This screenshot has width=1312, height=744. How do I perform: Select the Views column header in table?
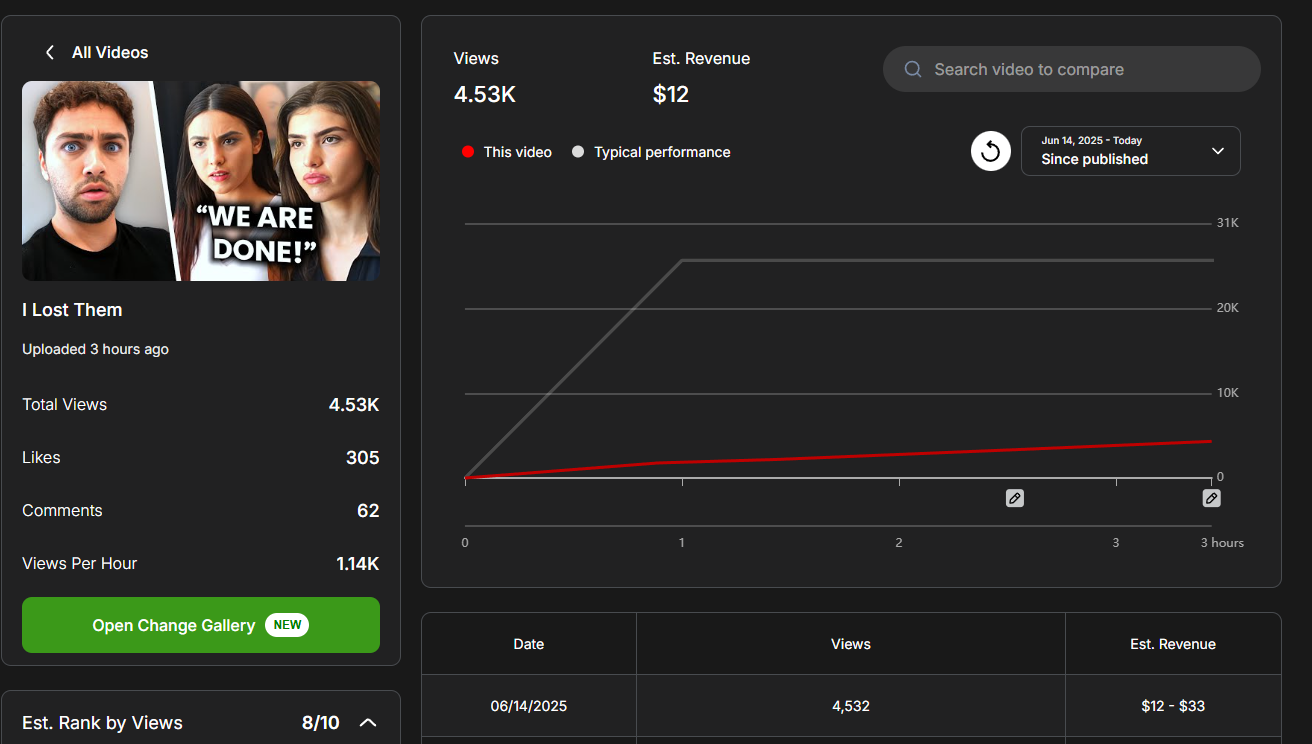(851, 644)
